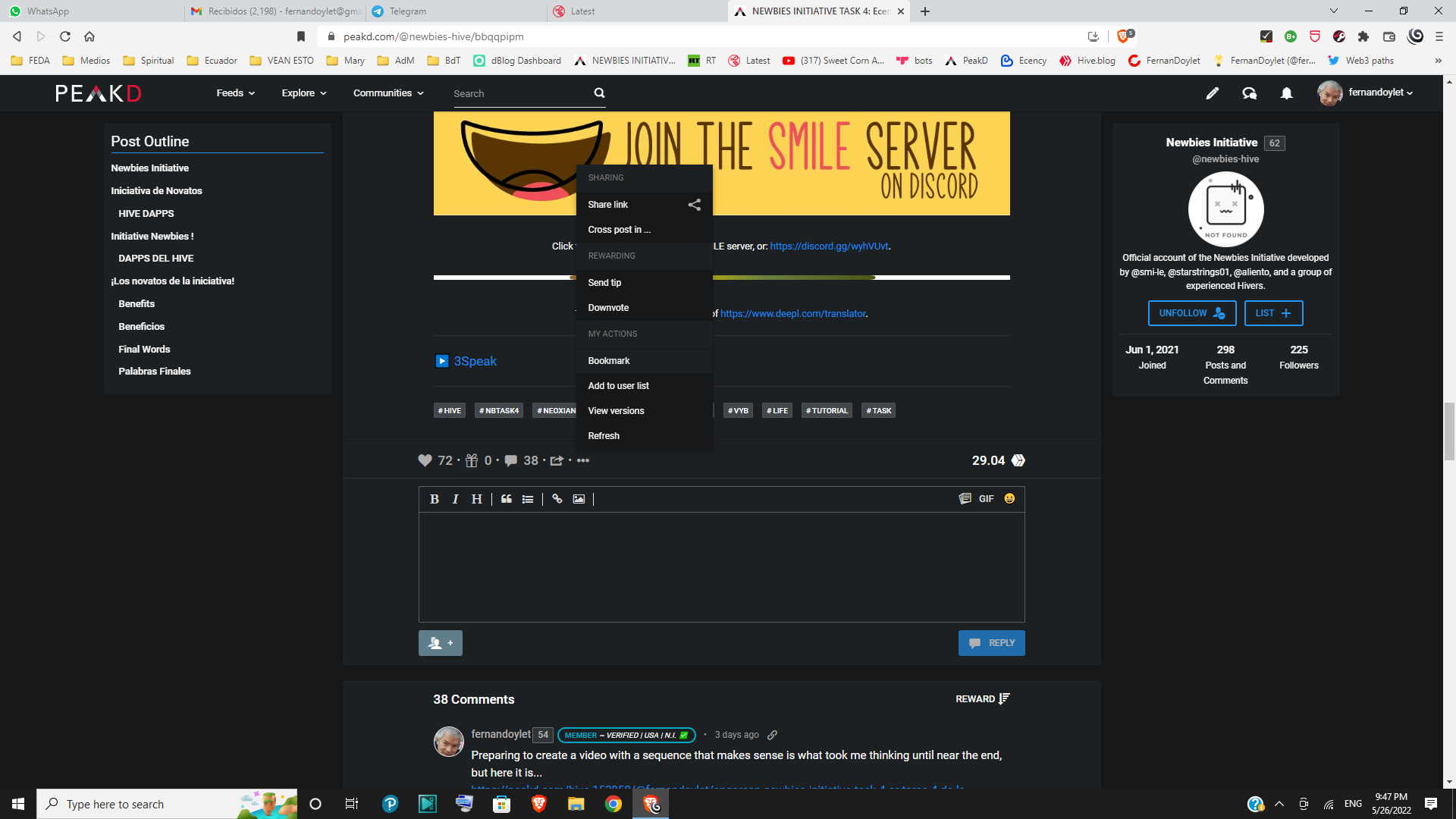The width and height of the screenshot is (1456, 819).
Task: Bookmark this page icon in address bar
Action: 301,36
